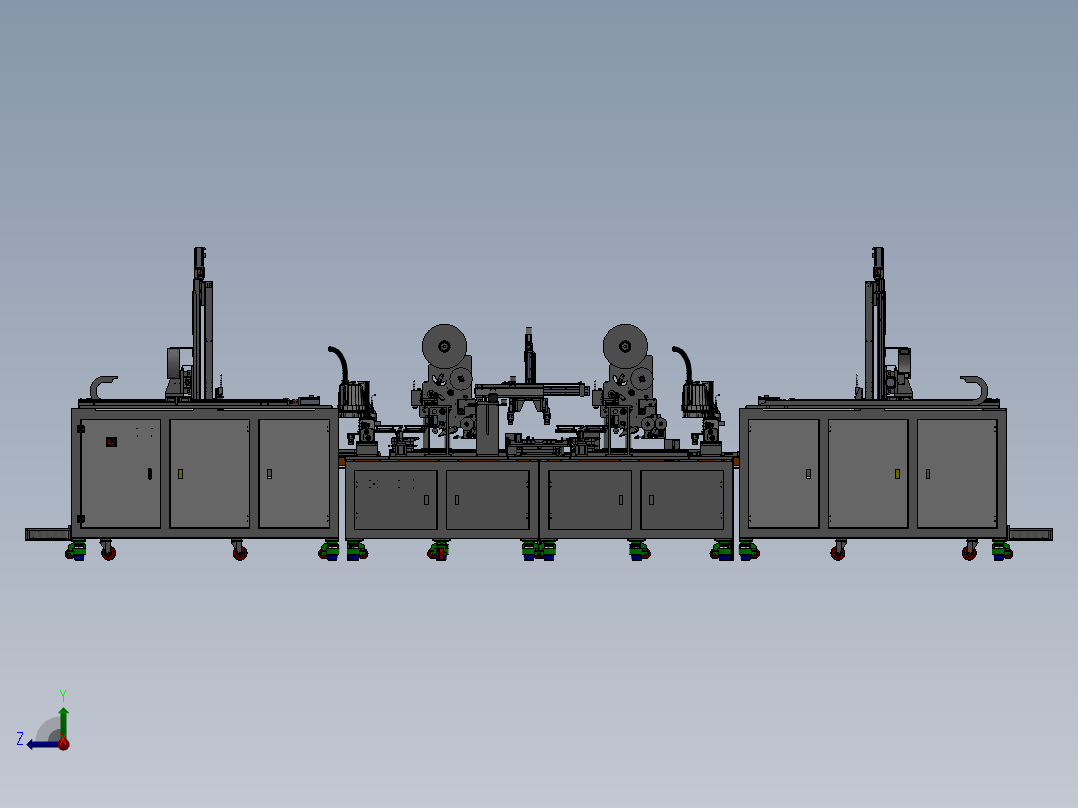Click the blue Z axis arrow of the triad
Screen dimensions: 1078x808
43,744
